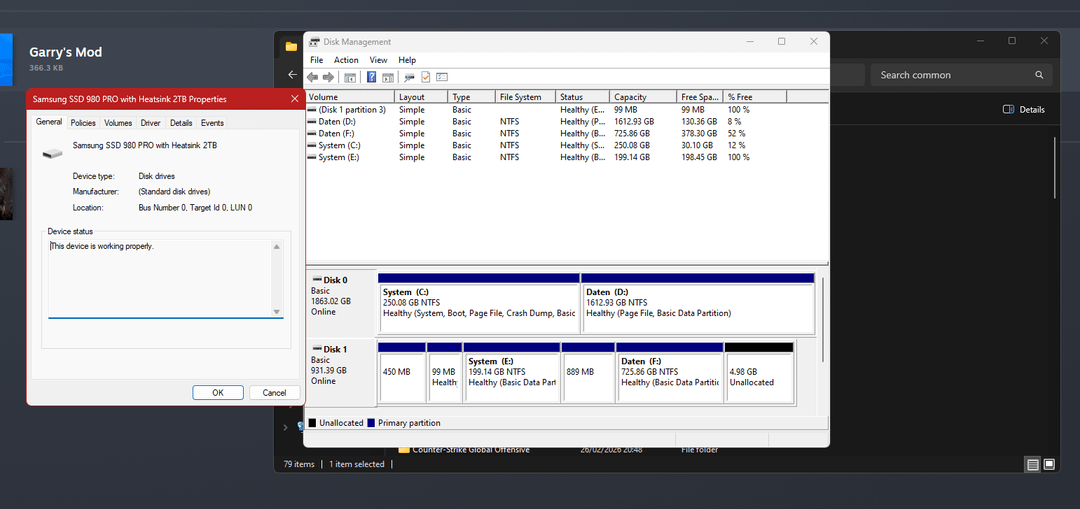
Task: Click the Show/Hide Action Pane toolbar icon
Action: [388, 77]
